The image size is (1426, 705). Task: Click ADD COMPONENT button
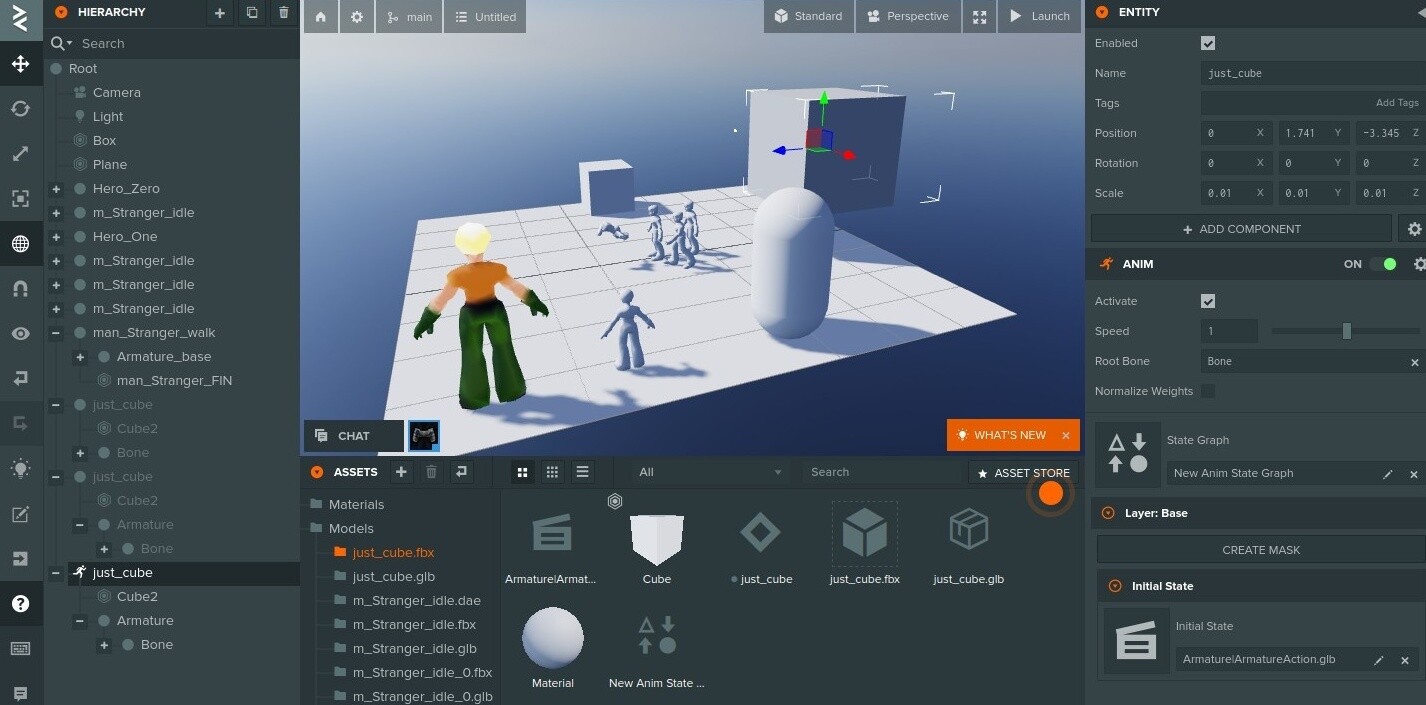click(1241, 229)
